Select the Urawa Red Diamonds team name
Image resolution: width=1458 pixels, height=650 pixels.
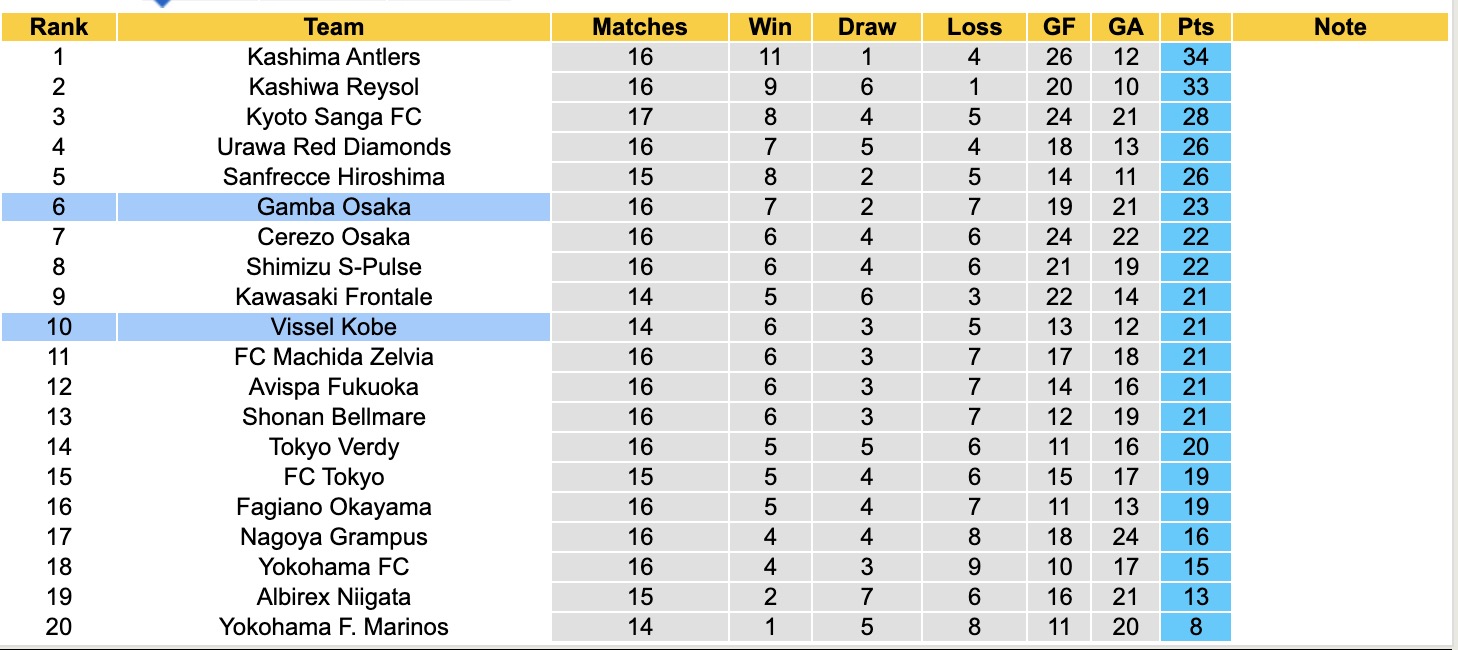(334, 147)
